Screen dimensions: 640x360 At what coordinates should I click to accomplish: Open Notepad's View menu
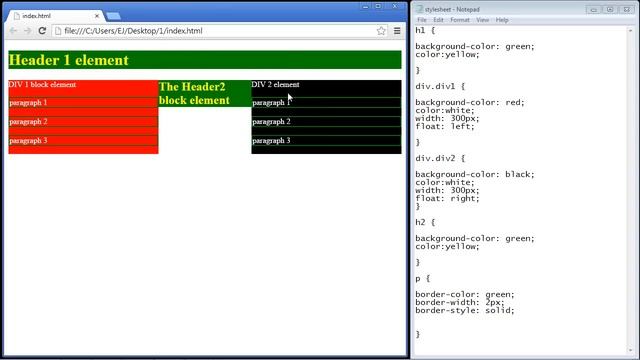coord(482,20)
